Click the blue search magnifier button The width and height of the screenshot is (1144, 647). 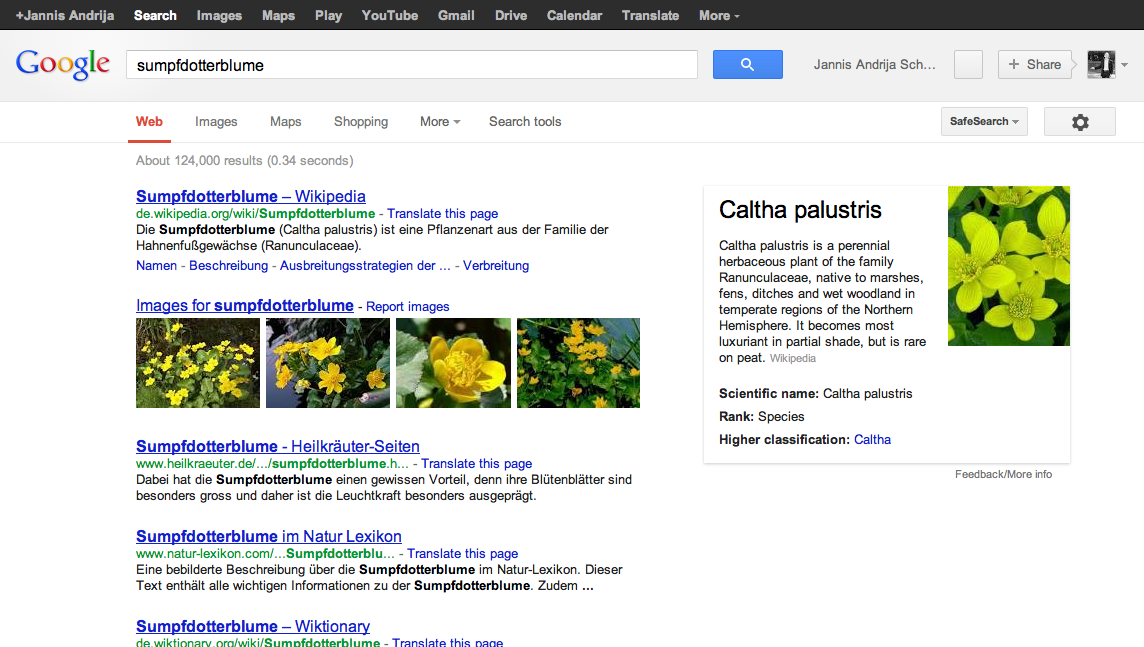[747, 64]
